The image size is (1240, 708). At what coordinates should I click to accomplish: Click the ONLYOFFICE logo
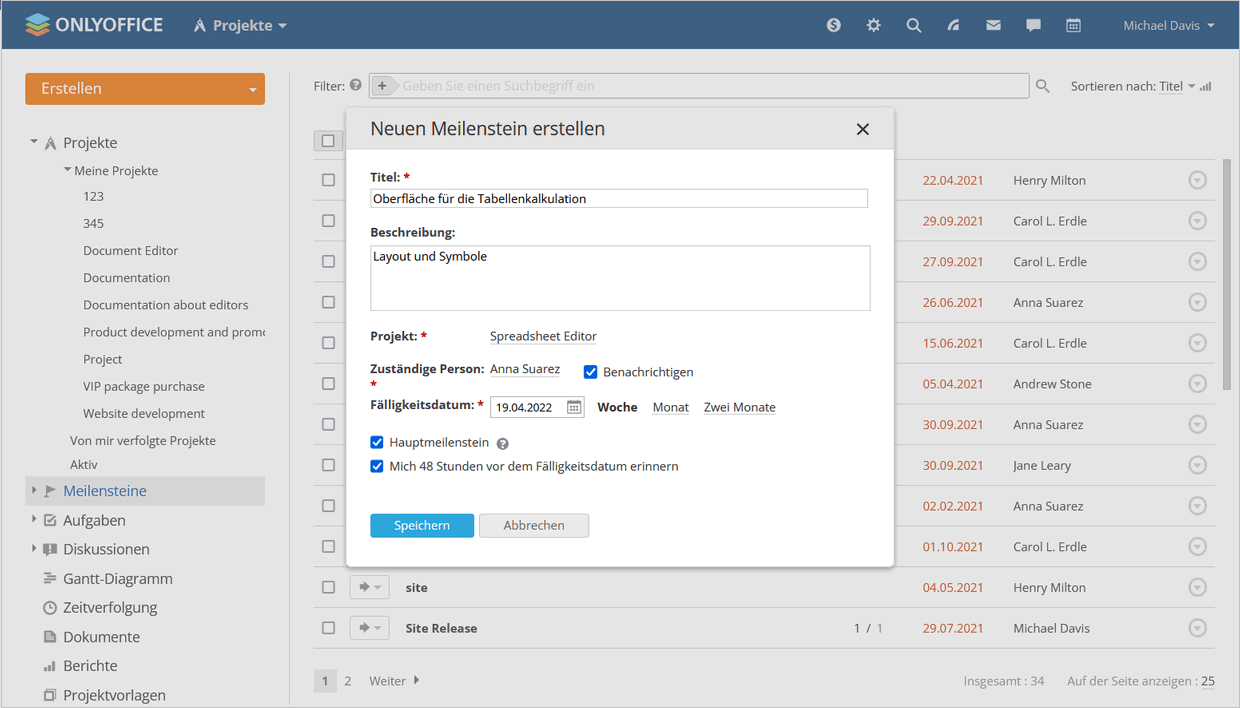pyautogui.click(x=94, y=25)
